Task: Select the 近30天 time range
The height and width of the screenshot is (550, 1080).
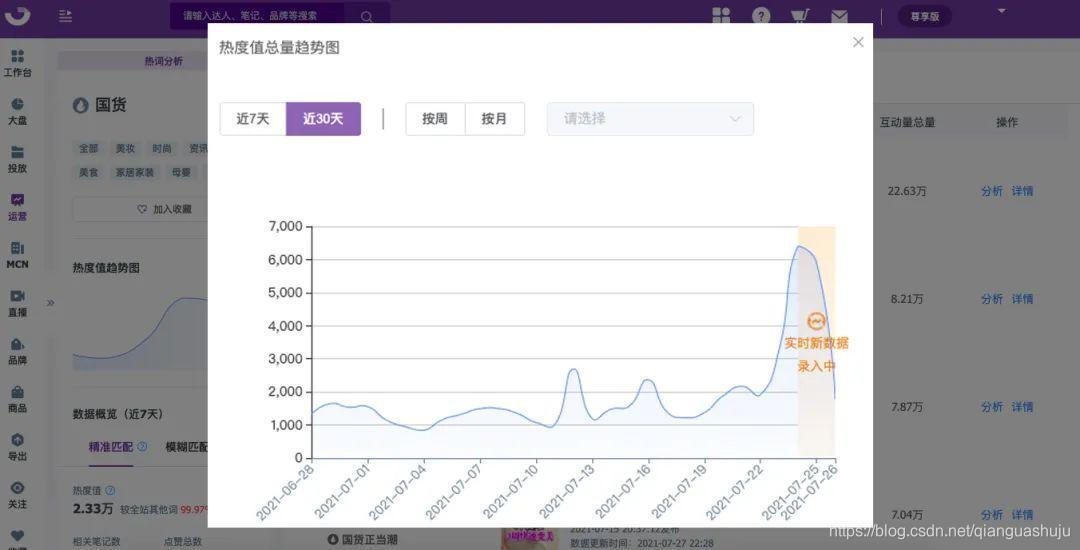Action: [x=323, y=118]
